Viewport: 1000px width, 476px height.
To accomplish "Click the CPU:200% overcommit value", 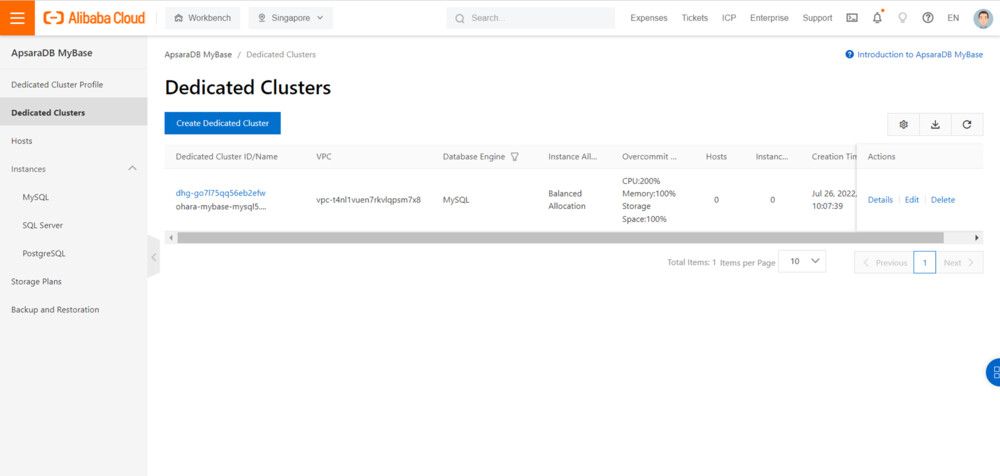I will (641, 181).
